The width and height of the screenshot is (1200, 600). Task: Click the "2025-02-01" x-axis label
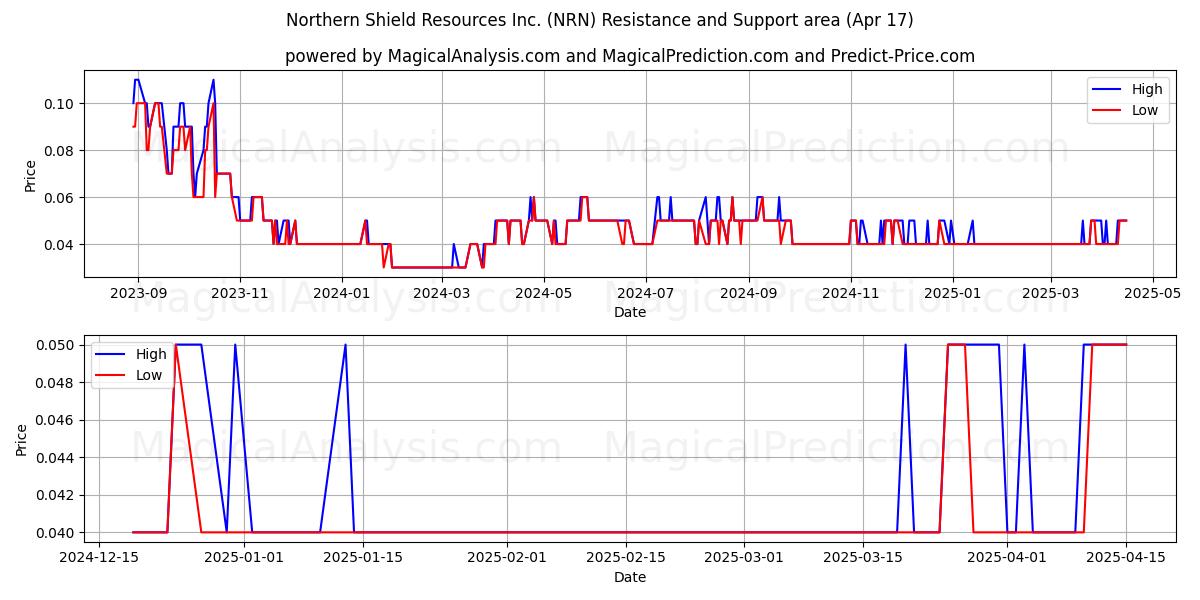click(506, 558)
